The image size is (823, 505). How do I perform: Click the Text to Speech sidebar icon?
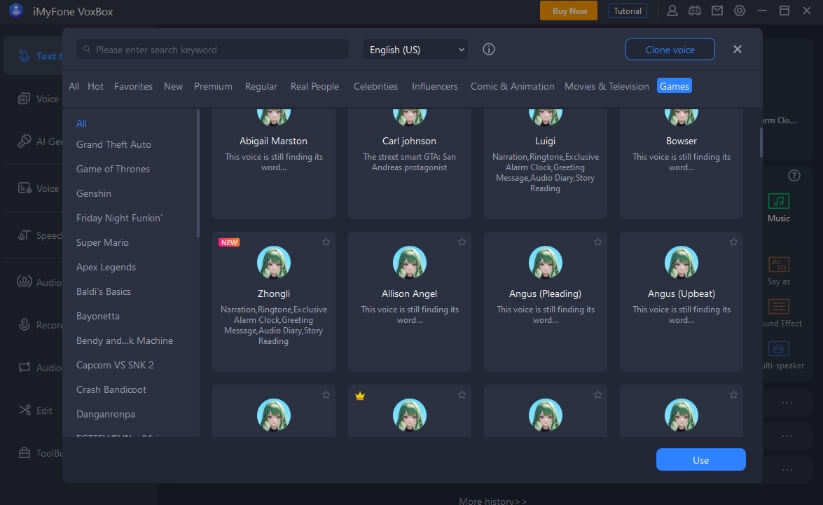[x=24, y=56]
